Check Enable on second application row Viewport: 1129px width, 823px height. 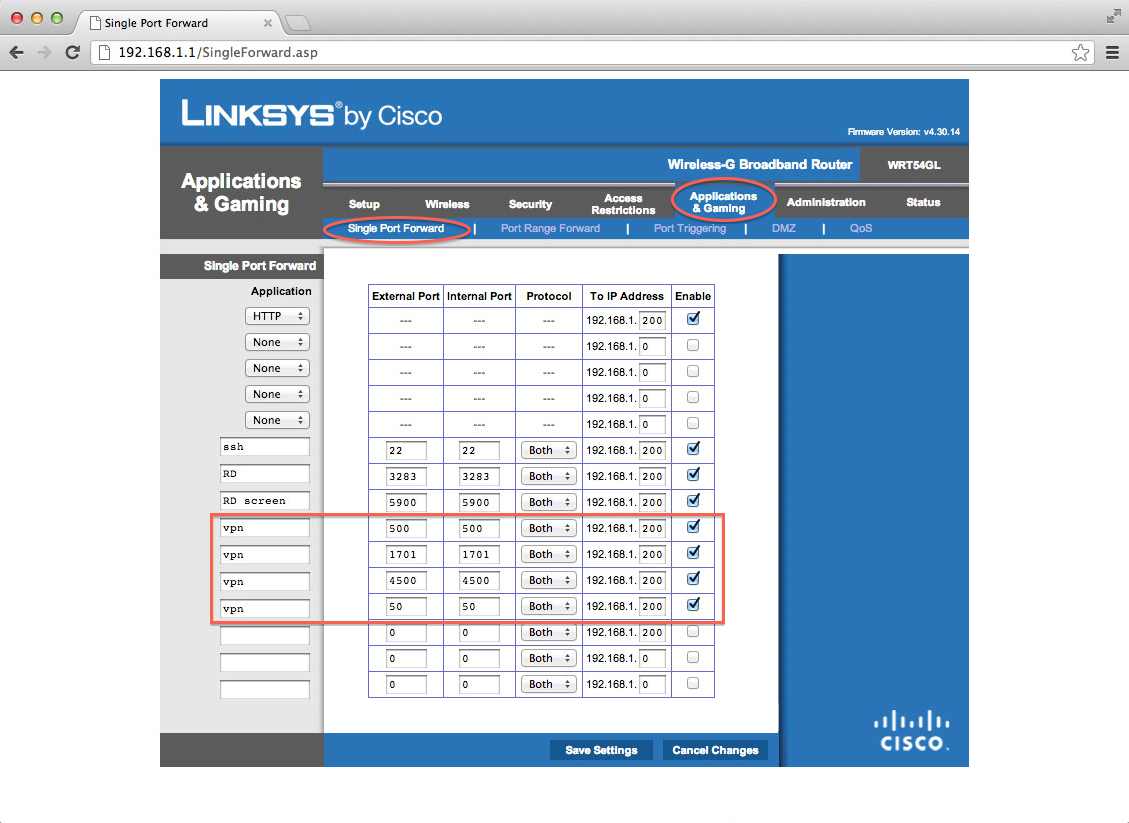[693, 346]
